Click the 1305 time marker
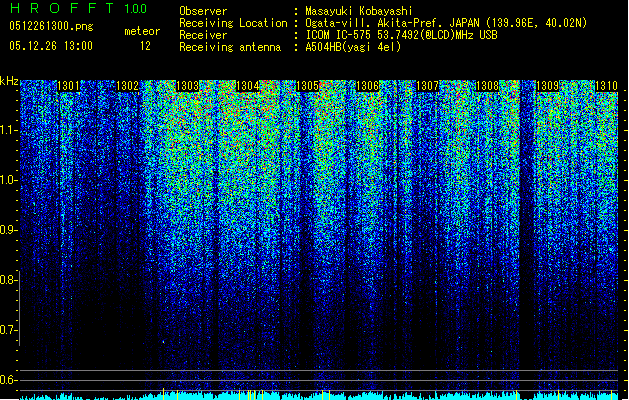 307,86
